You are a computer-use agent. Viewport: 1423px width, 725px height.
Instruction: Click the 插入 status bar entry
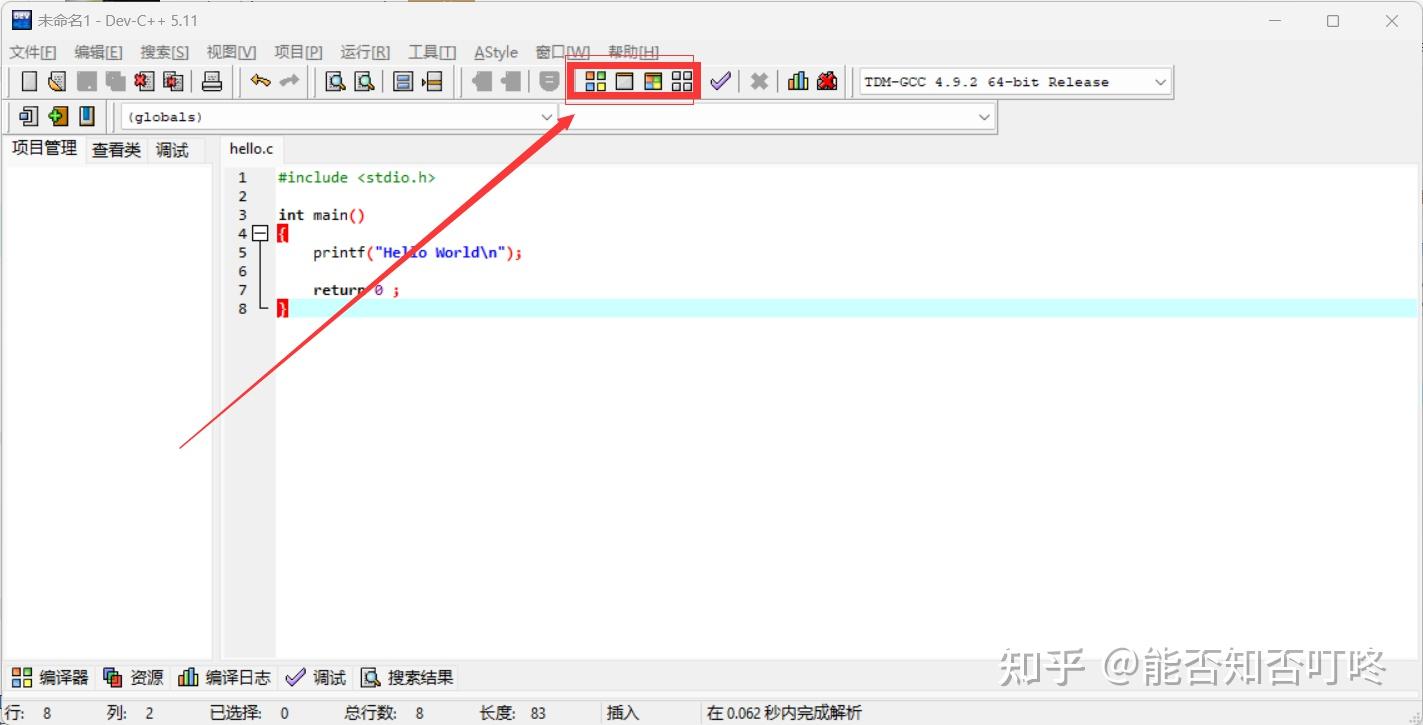coord(623,713)
